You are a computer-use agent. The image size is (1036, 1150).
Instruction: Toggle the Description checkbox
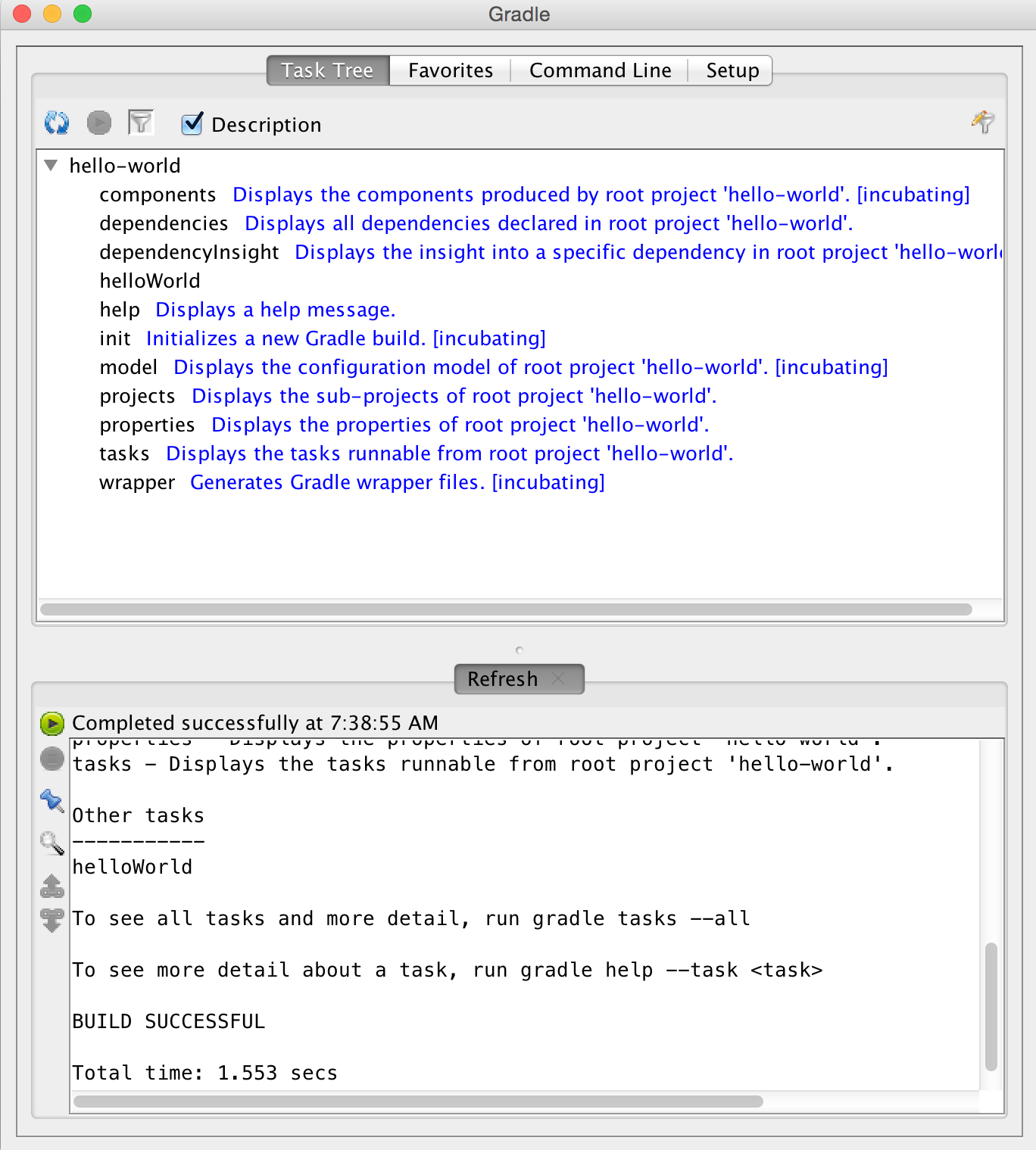(192, 123)
